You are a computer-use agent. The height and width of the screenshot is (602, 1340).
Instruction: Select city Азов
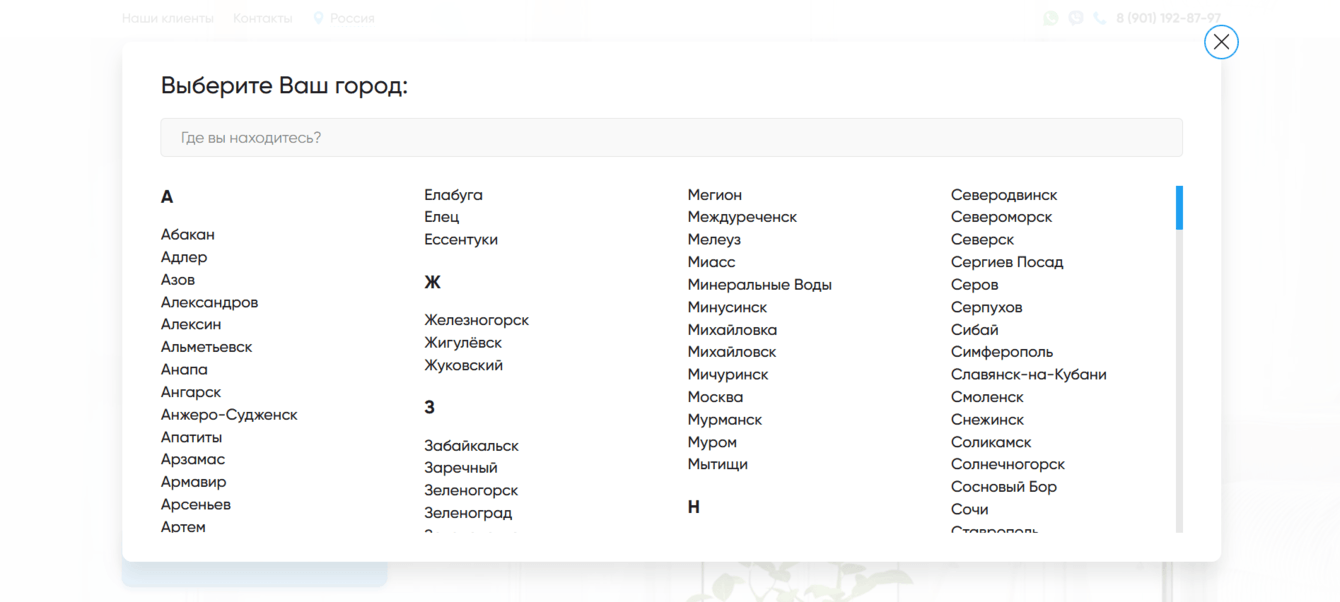[178, 280]
